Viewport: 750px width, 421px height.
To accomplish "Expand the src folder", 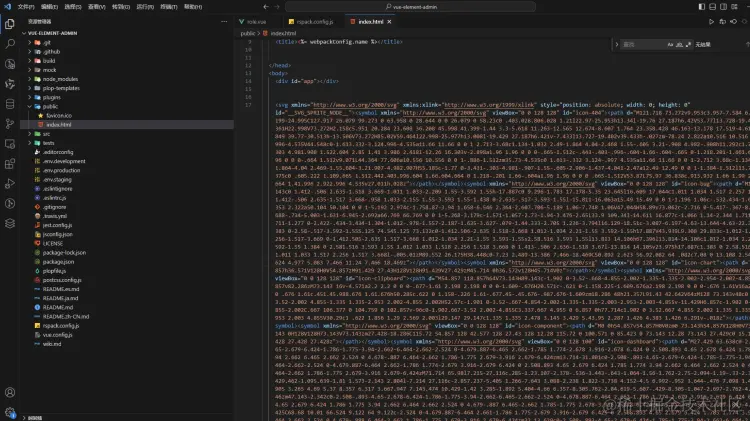I will tap(127, 134).
